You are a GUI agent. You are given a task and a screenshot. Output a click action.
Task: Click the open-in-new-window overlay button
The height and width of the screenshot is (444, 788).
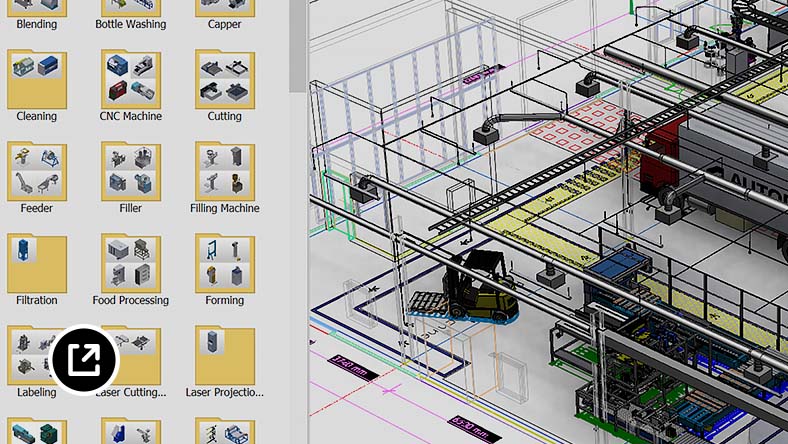[84, 358]
